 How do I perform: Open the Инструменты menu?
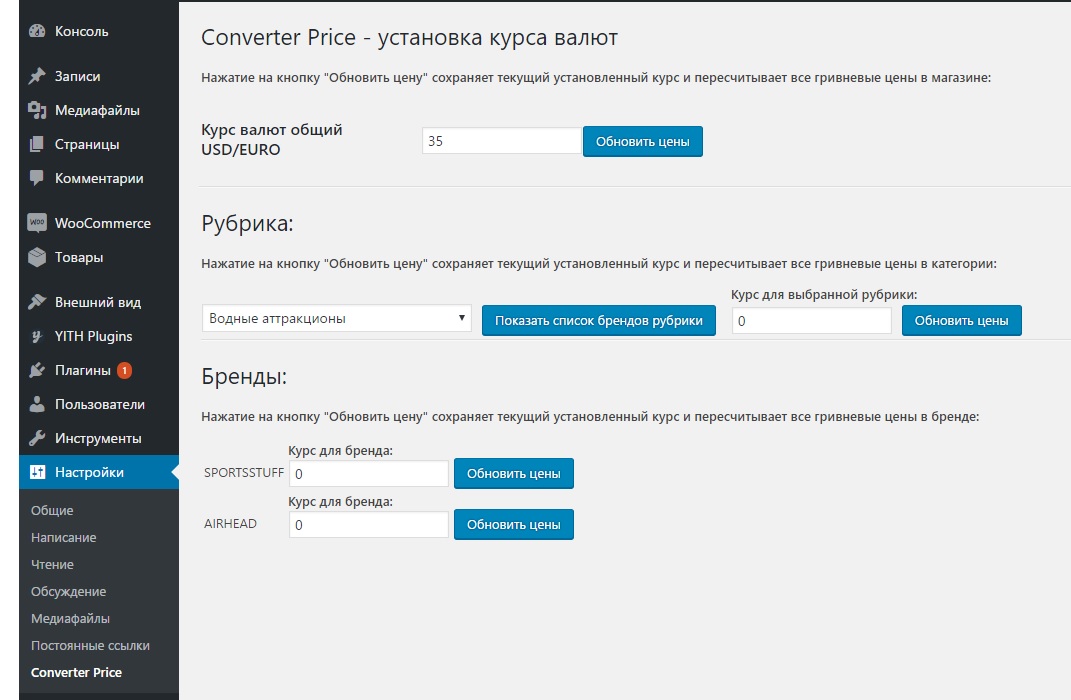[x=99, y=438]
